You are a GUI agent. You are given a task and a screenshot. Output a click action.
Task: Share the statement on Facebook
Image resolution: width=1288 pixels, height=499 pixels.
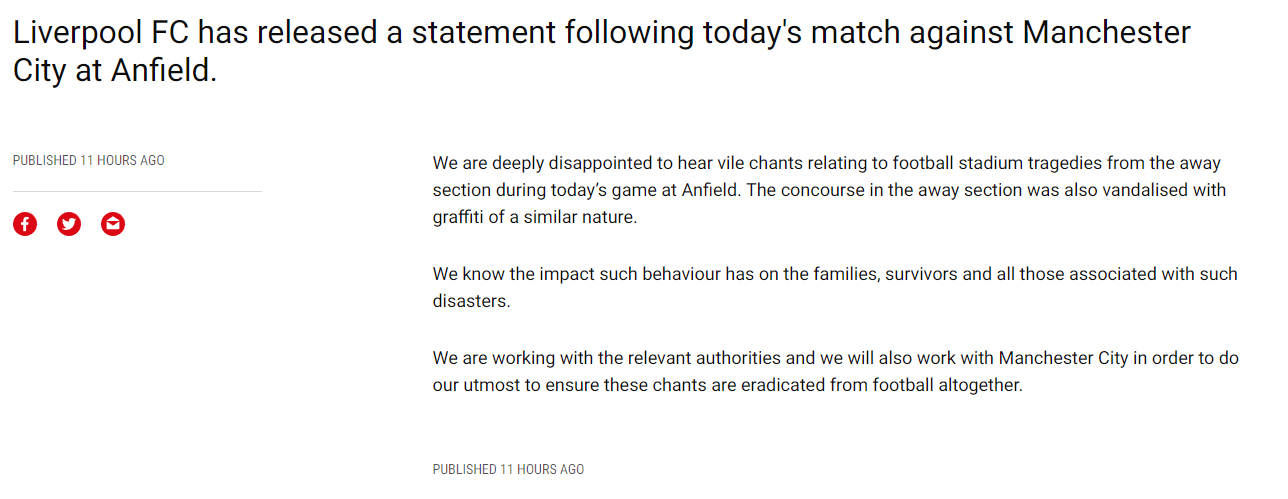[x=25, y=224]
